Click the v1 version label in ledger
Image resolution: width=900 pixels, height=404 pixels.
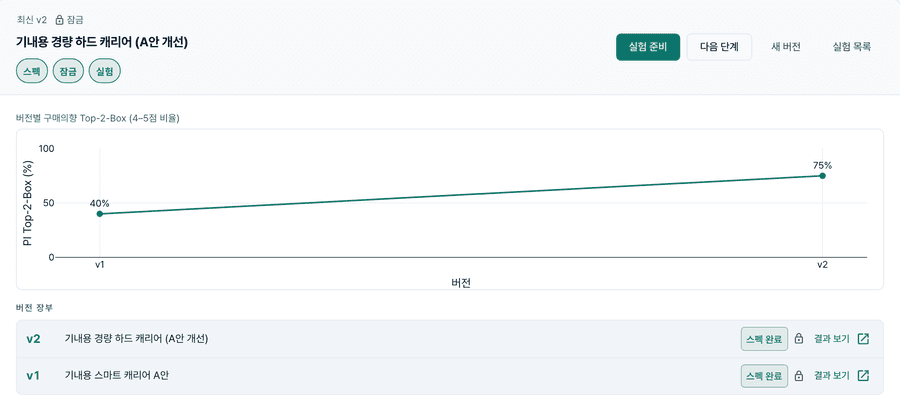(x=33, y=376)
